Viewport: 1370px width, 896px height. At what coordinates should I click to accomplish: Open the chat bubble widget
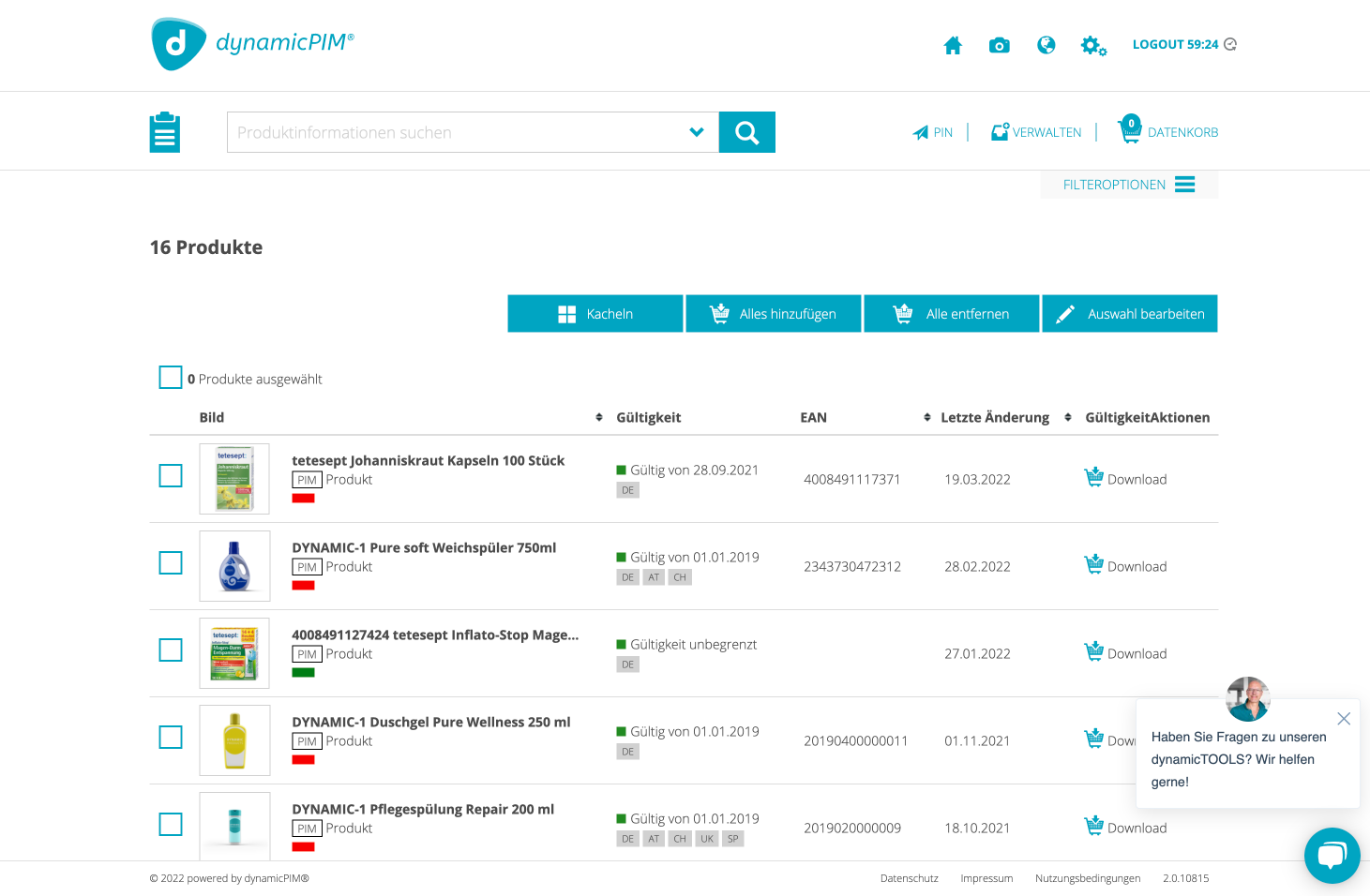(x=1332, y=856)
